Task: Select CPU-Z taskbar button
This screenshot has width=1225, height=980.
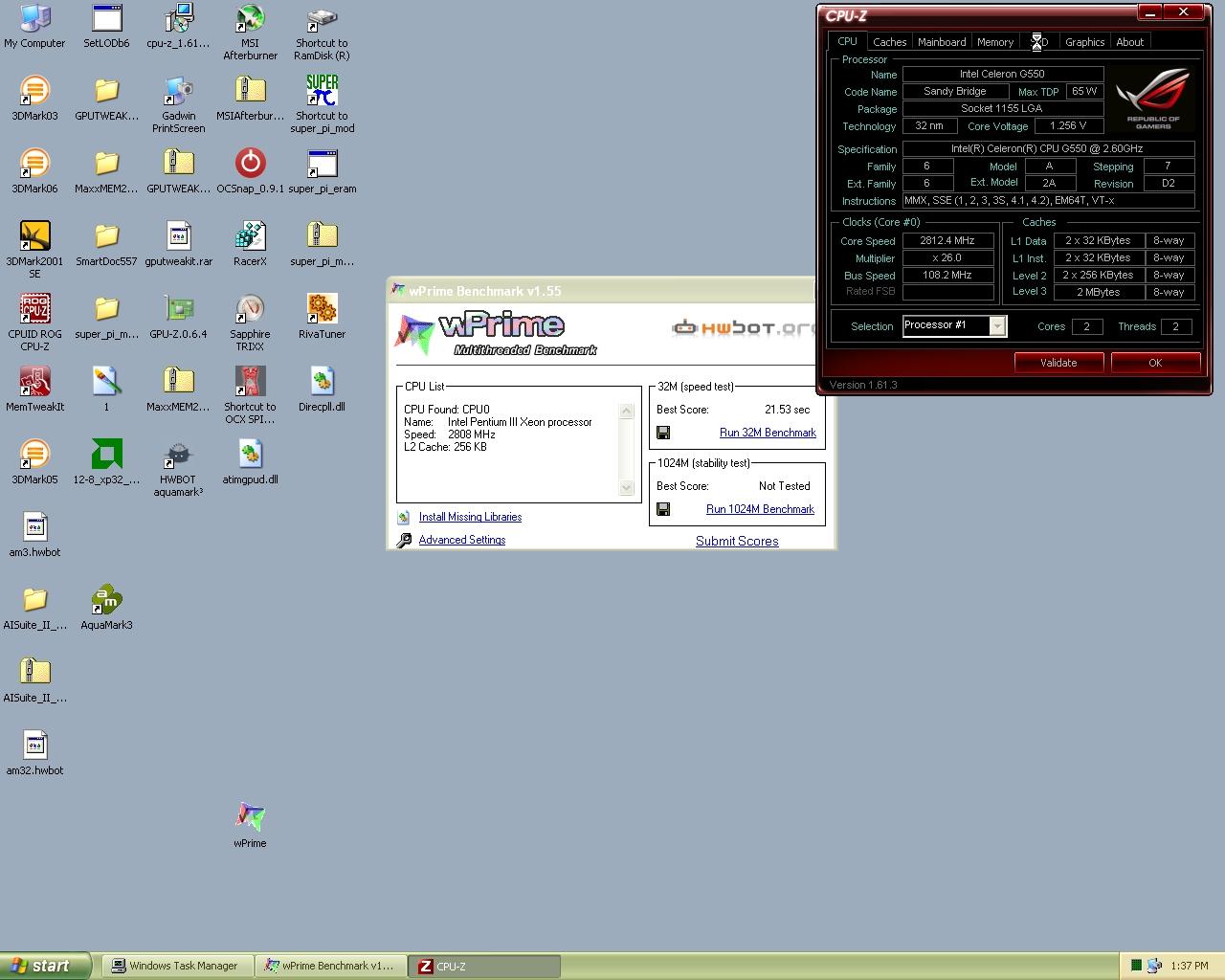Action: (484, 966)
